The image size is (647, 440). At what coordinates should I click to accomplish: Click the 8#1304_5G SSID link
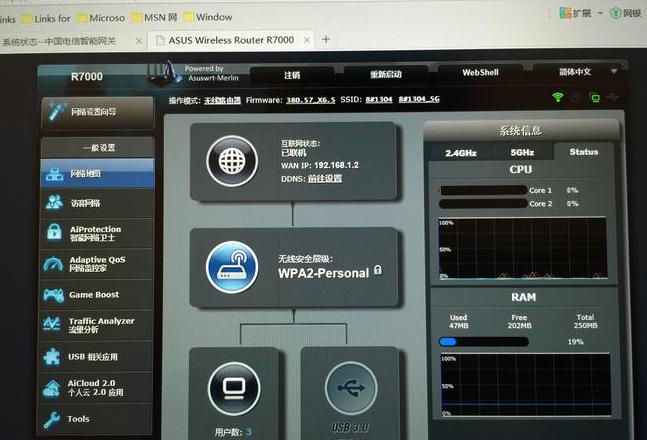(x=419, y=99)
